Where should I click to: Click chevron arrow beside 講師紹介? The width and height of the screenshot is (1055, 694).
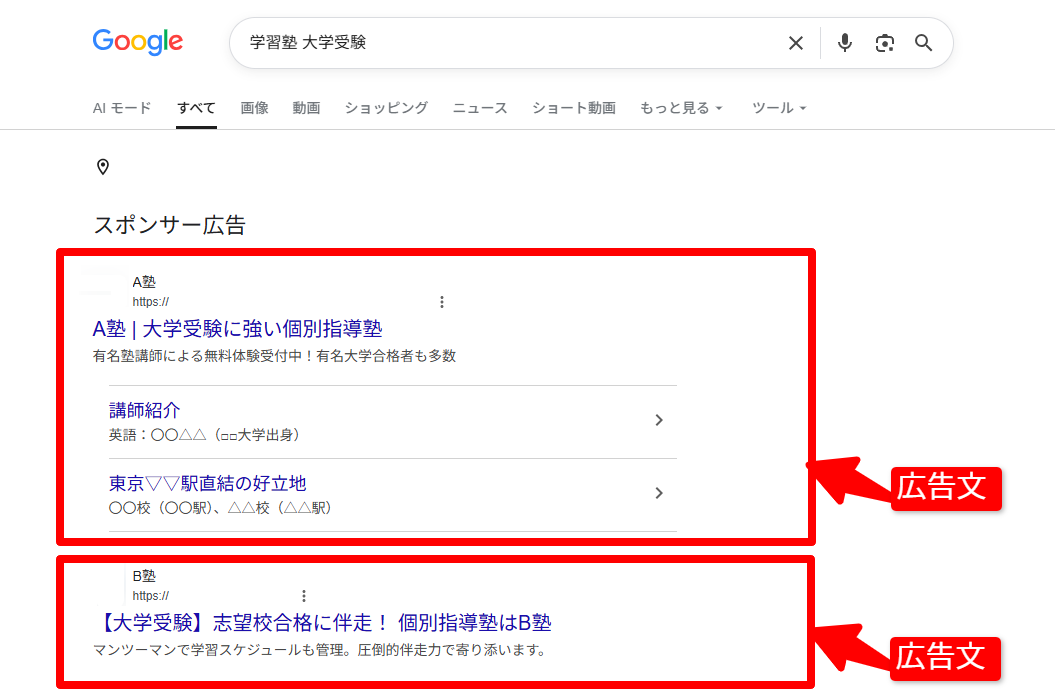coord(659,420)
